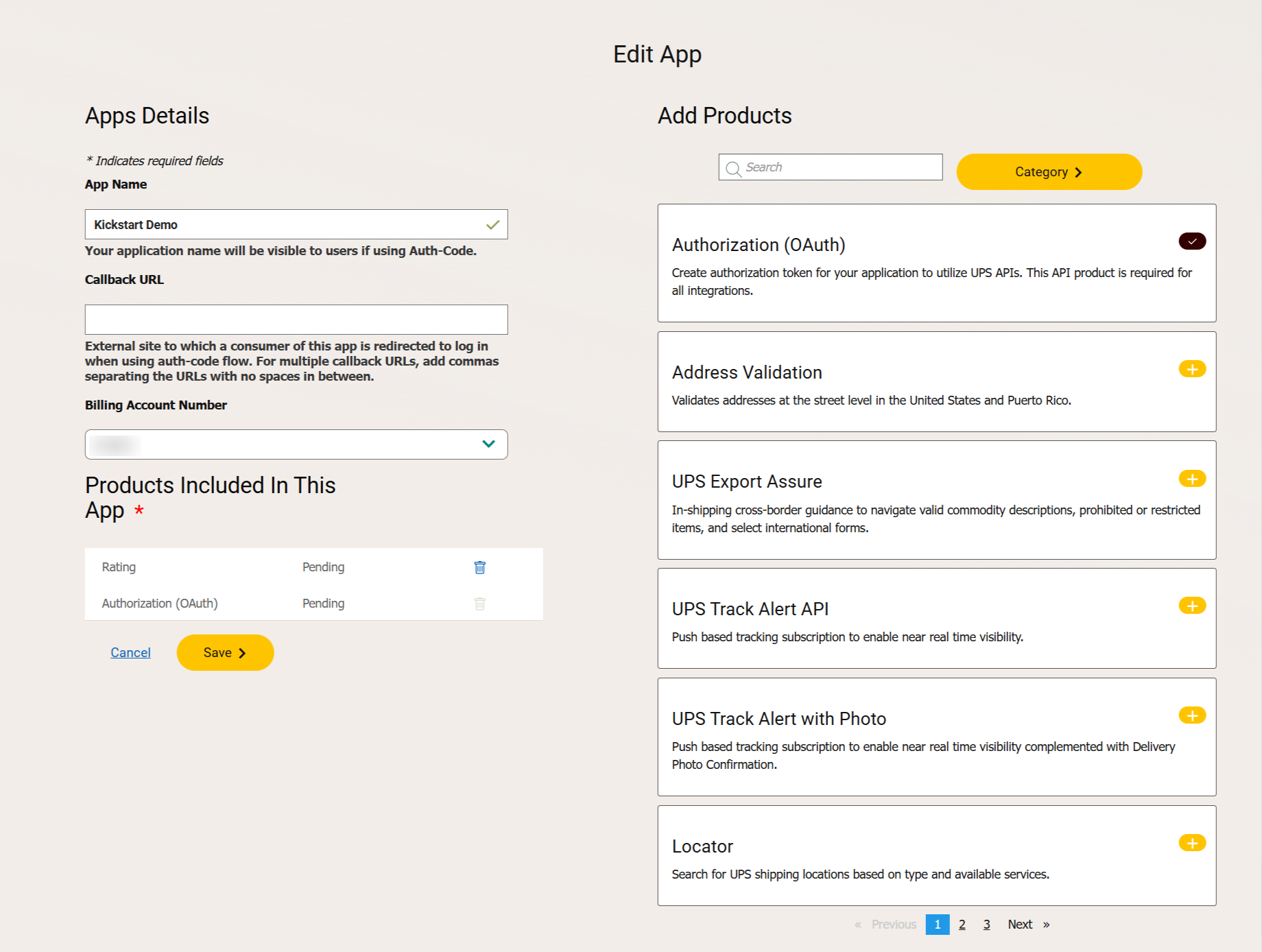This screenshot has width=1262, height=952.
Task: Add UPS Track Alert with Photo
Action: pyautogui.click(x=1192, y=715)
